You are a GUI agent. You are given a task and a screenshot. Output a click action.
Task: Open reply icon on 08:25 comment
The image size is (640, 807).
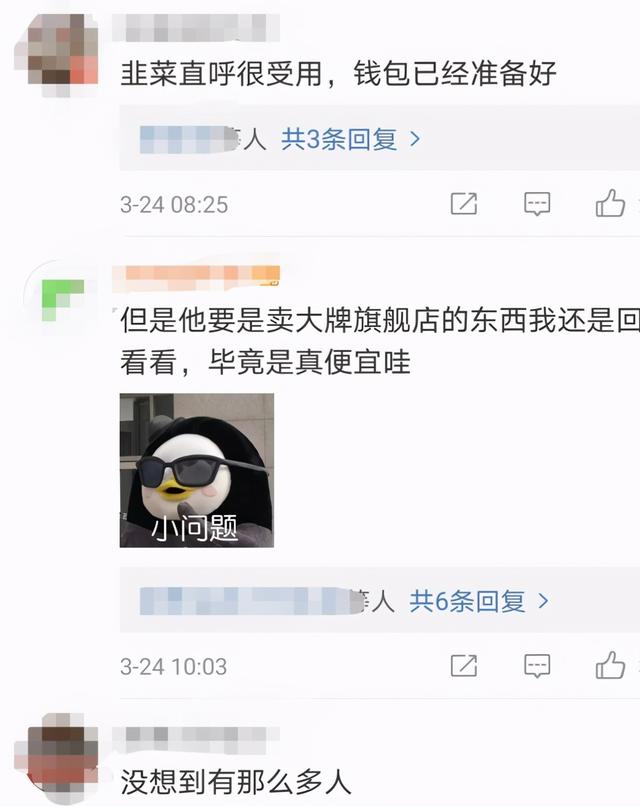(x=537, y=204)
